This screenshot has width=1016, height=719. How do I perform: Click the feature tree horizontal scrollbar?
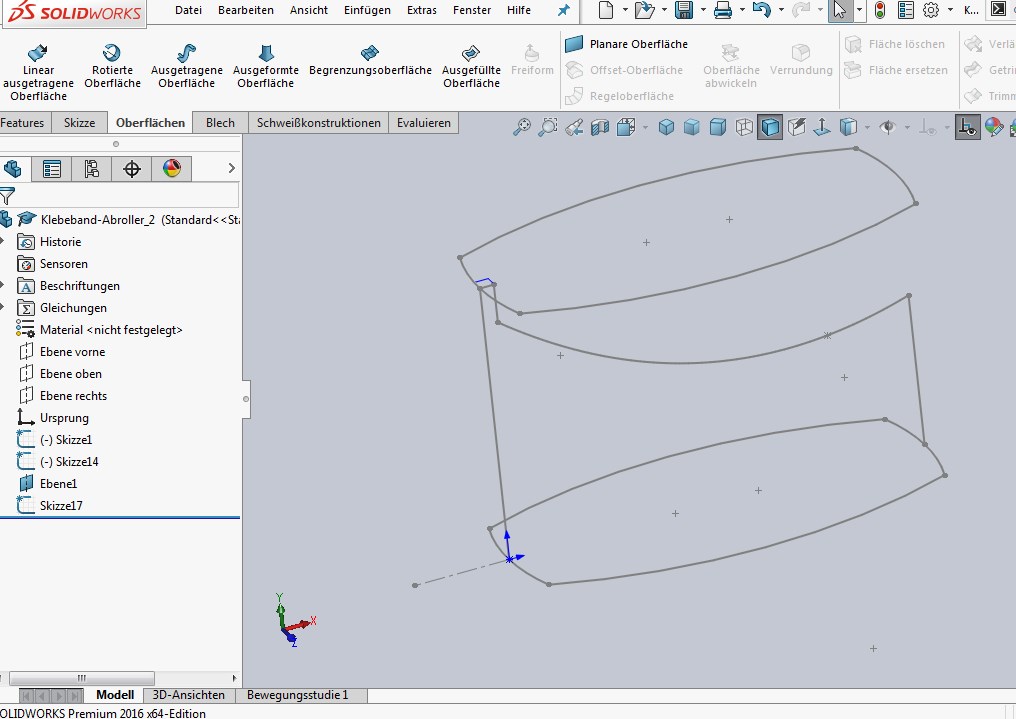(82, 678)
